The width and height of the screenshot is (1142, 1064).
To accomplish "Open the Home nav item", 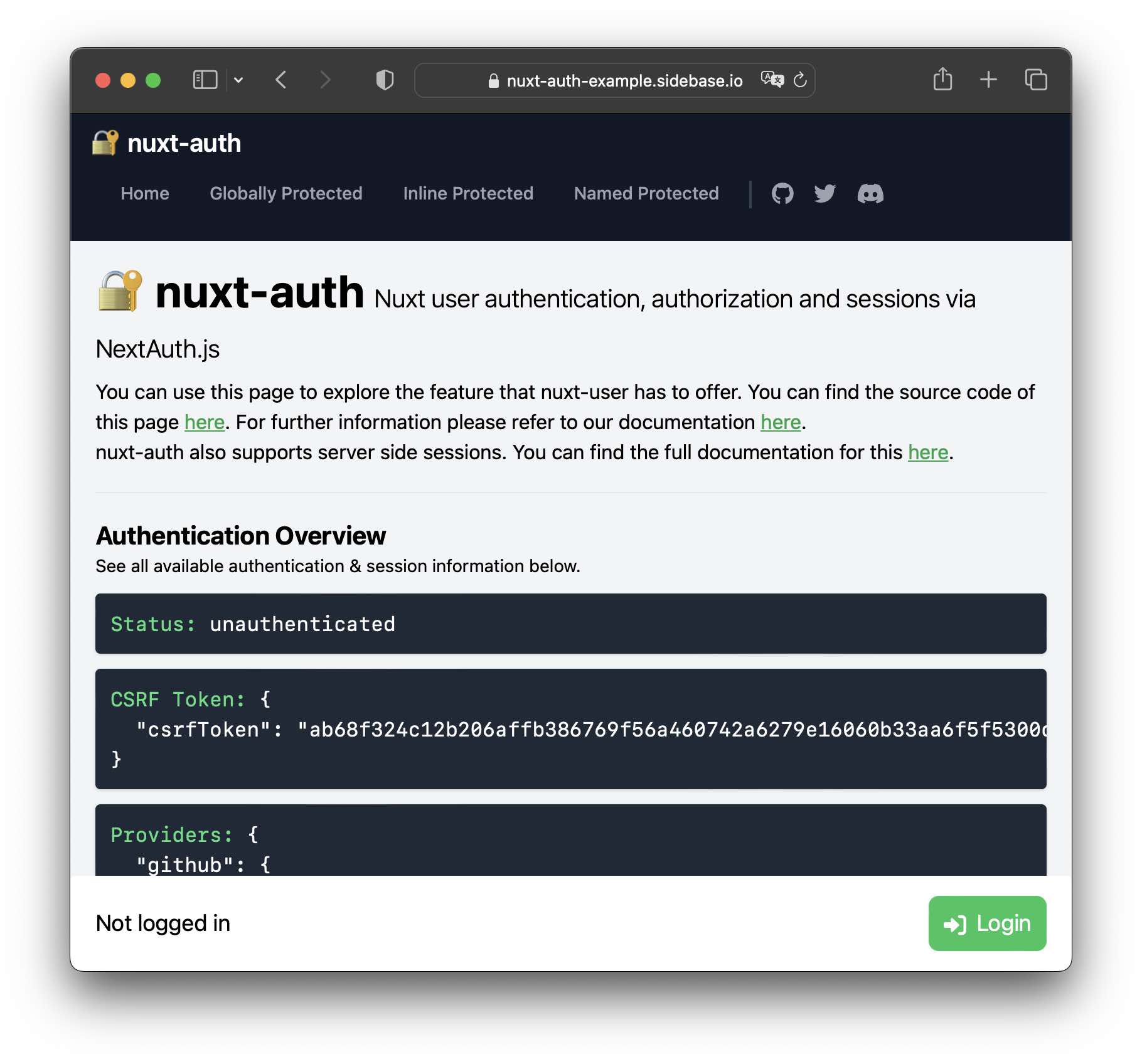I will (x=145, y=193).
